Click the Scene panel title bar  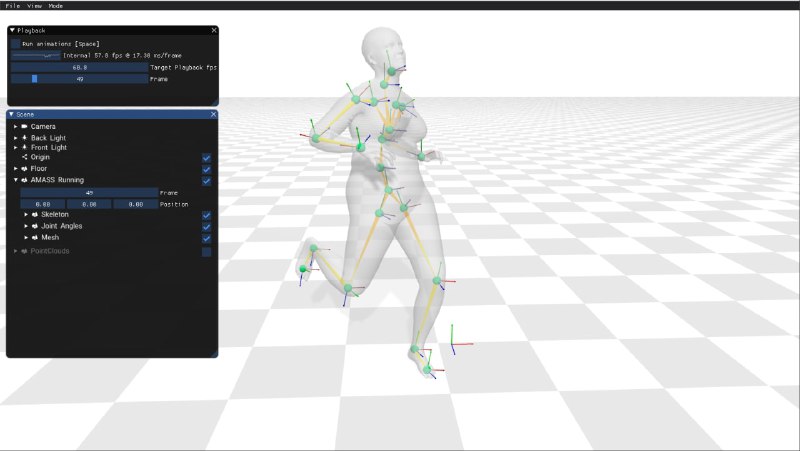pos(112,114)
